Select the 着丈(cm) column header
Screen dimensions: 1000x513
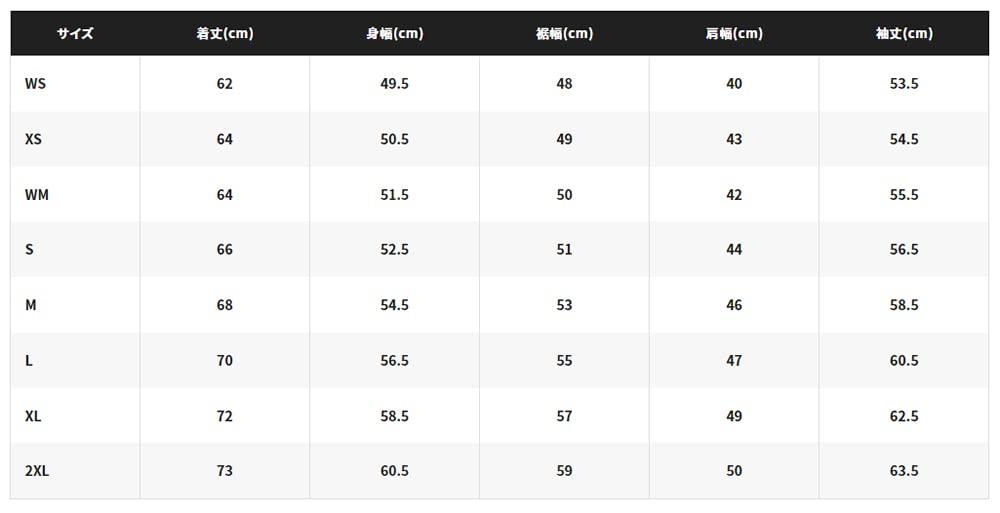click(225, 33)
